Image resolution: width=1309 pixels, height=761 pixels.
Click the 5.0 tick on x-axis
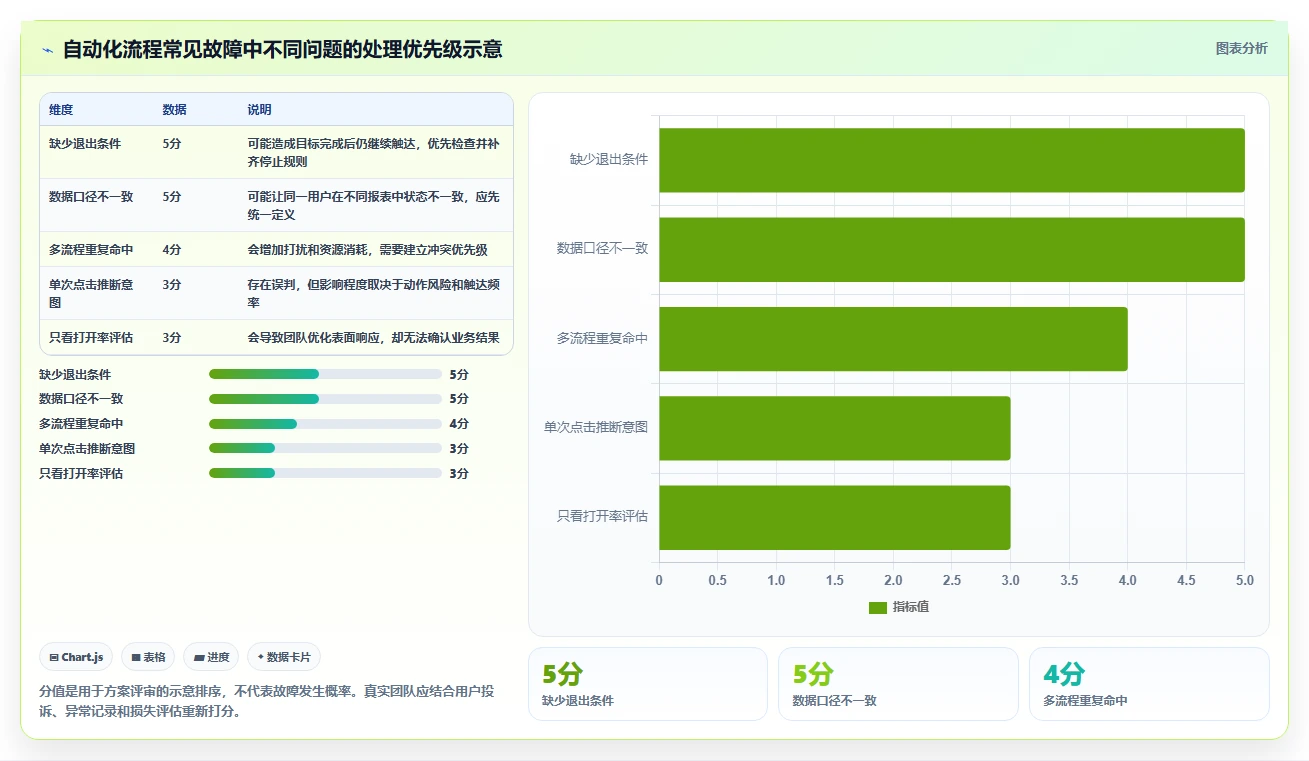pos(1244,580)
